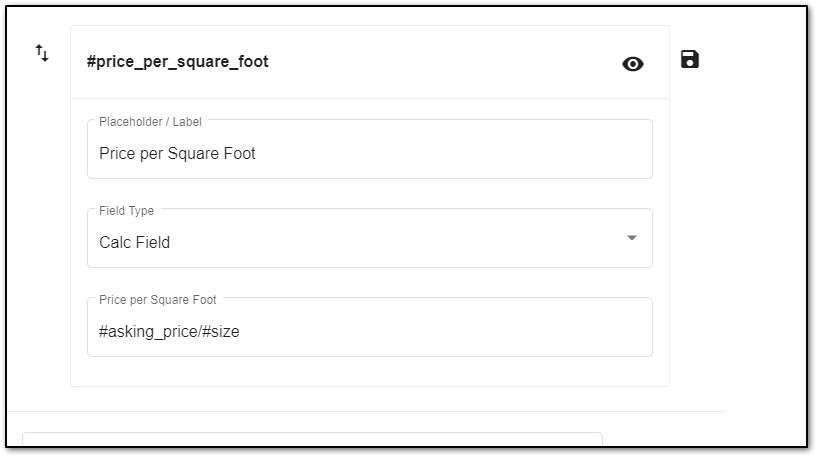Click the 'Price per Square Foot' label text value
The height and width of the screenshot is (457, 817).
[177, 154]
